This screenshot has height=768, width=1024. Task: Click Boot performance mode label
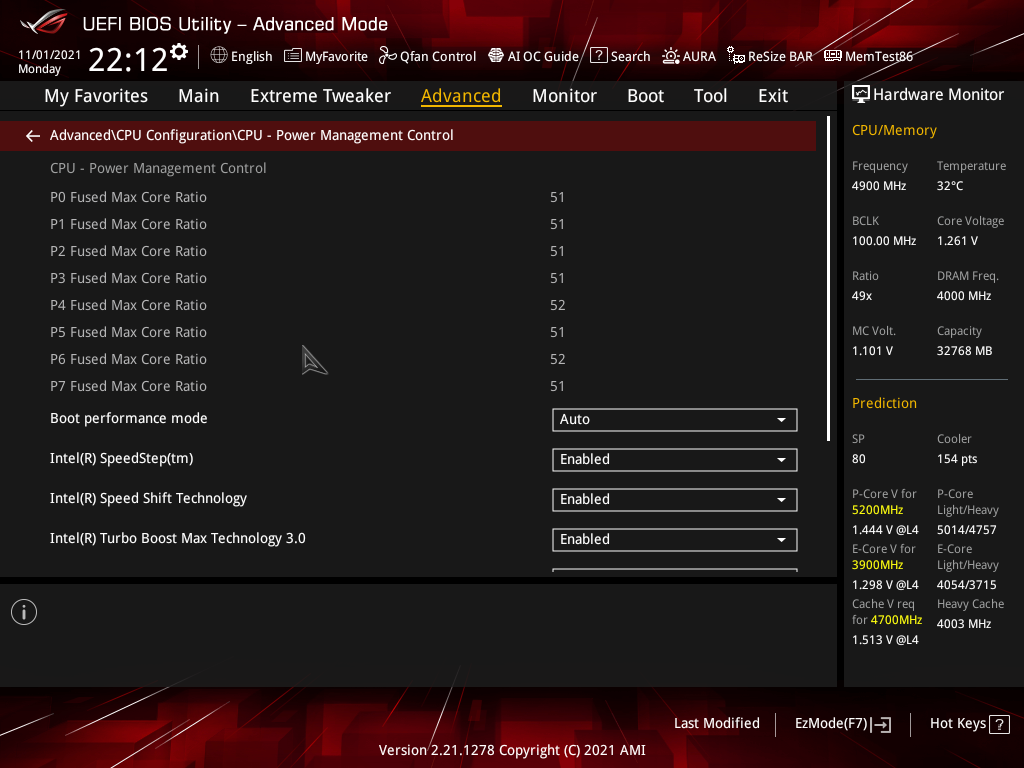[x=129, y=418]
